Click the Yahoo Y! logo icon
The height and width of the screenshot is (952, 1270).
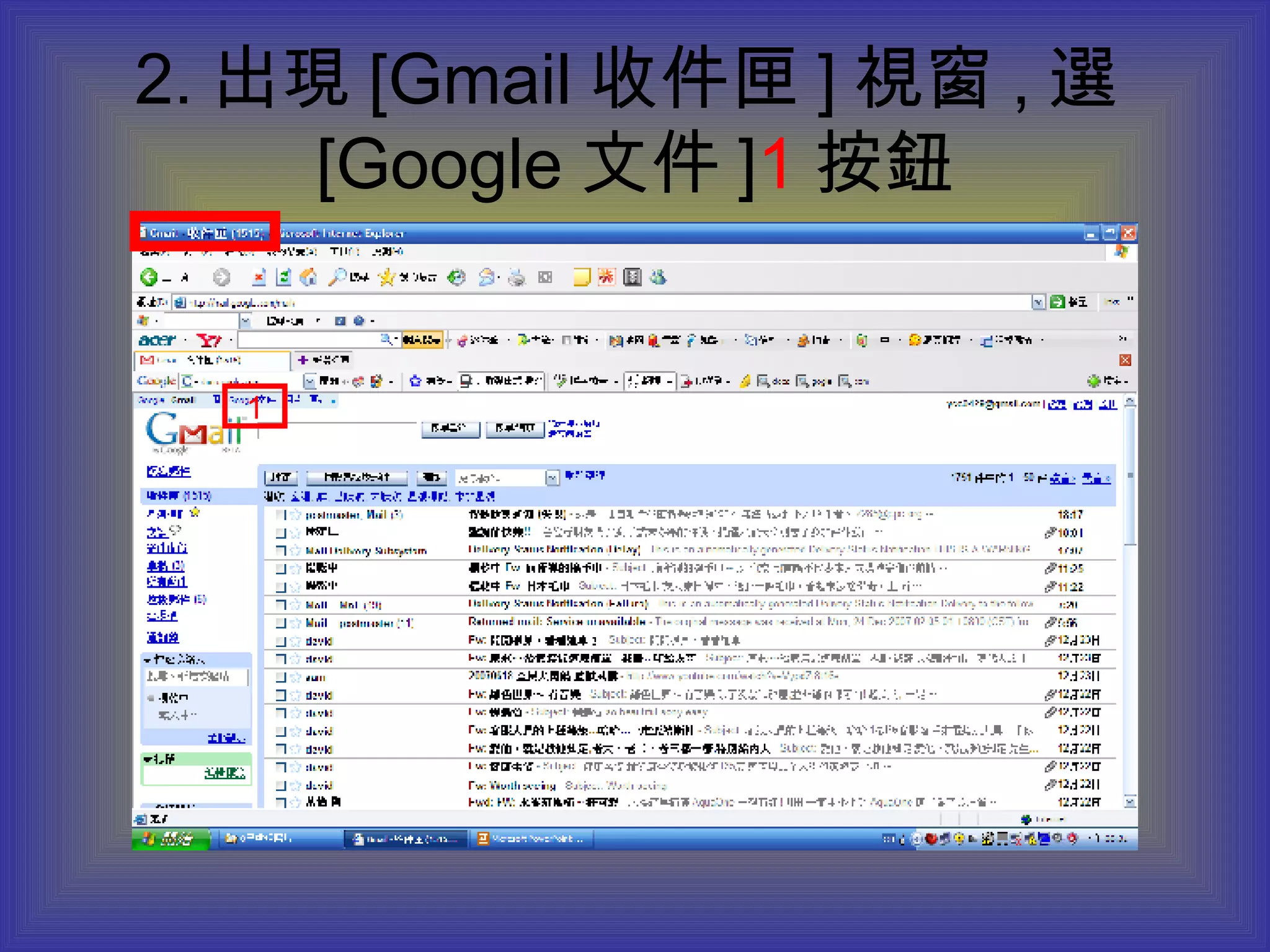209,340
